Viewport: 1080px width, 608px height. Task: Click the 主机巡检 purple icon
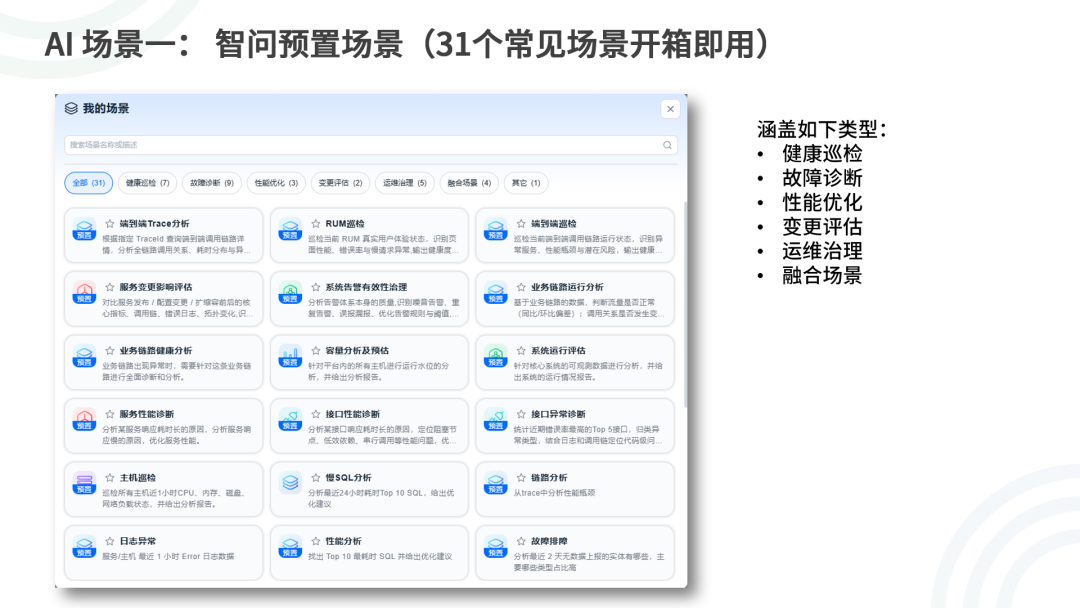pos(84,483)
